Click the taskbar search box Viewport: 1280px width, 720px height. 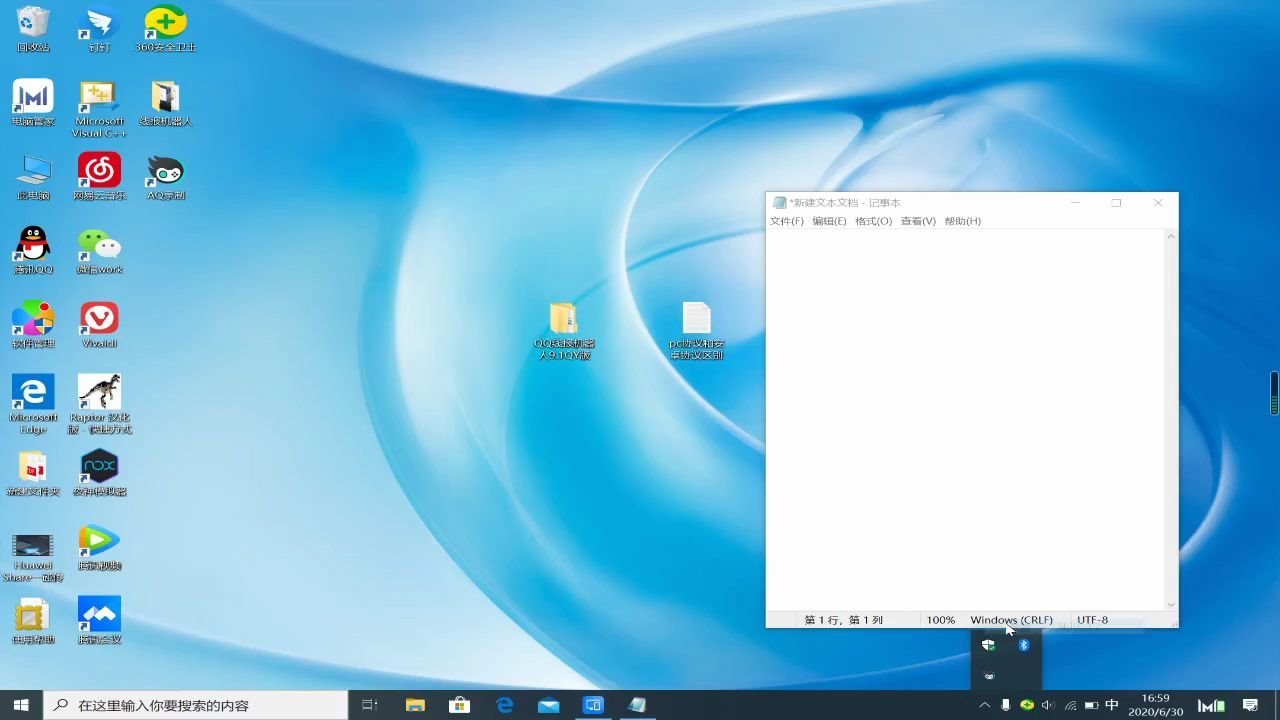pos(196,705)
